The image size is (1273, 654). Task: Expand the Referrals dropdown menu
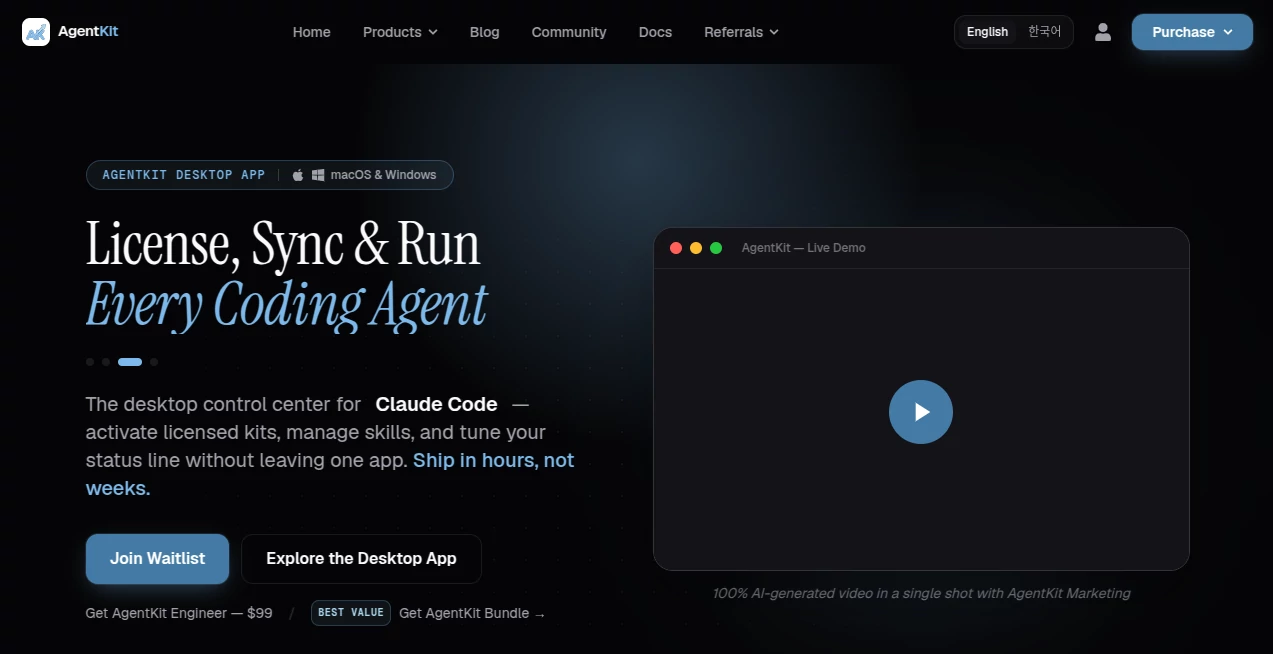[741, 32]
